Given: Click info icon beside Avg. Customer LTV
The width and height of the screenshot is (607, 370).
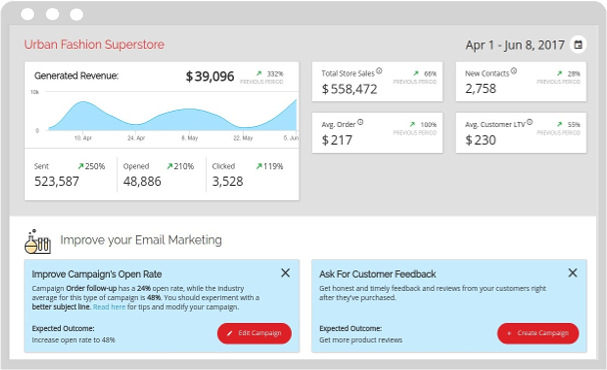Looking at the screenshot, I should [530, 122].
